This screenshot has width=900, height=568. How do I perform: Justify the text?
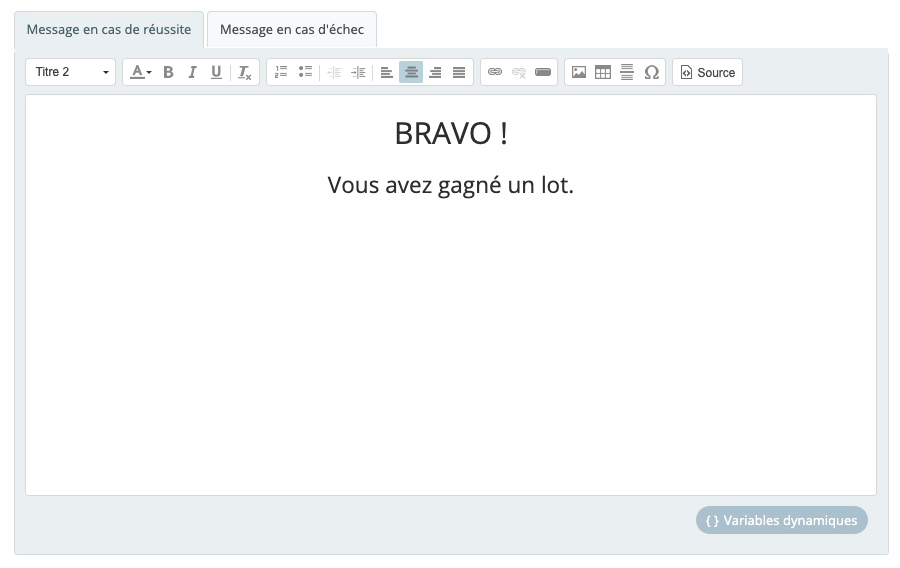[x=459, y=72]
